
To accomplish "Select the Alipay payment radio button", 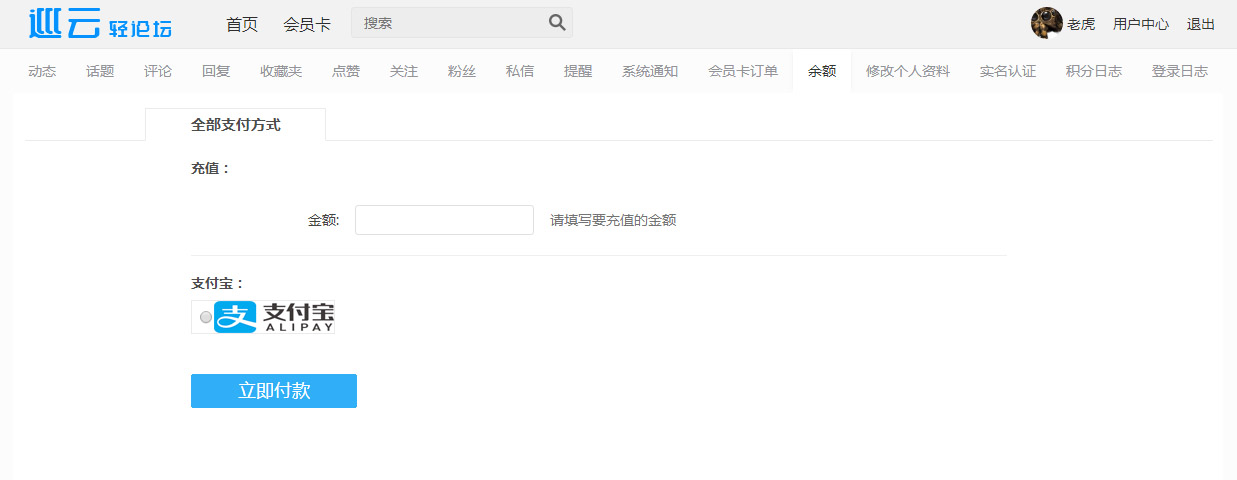I will click(x=206, y=317).
